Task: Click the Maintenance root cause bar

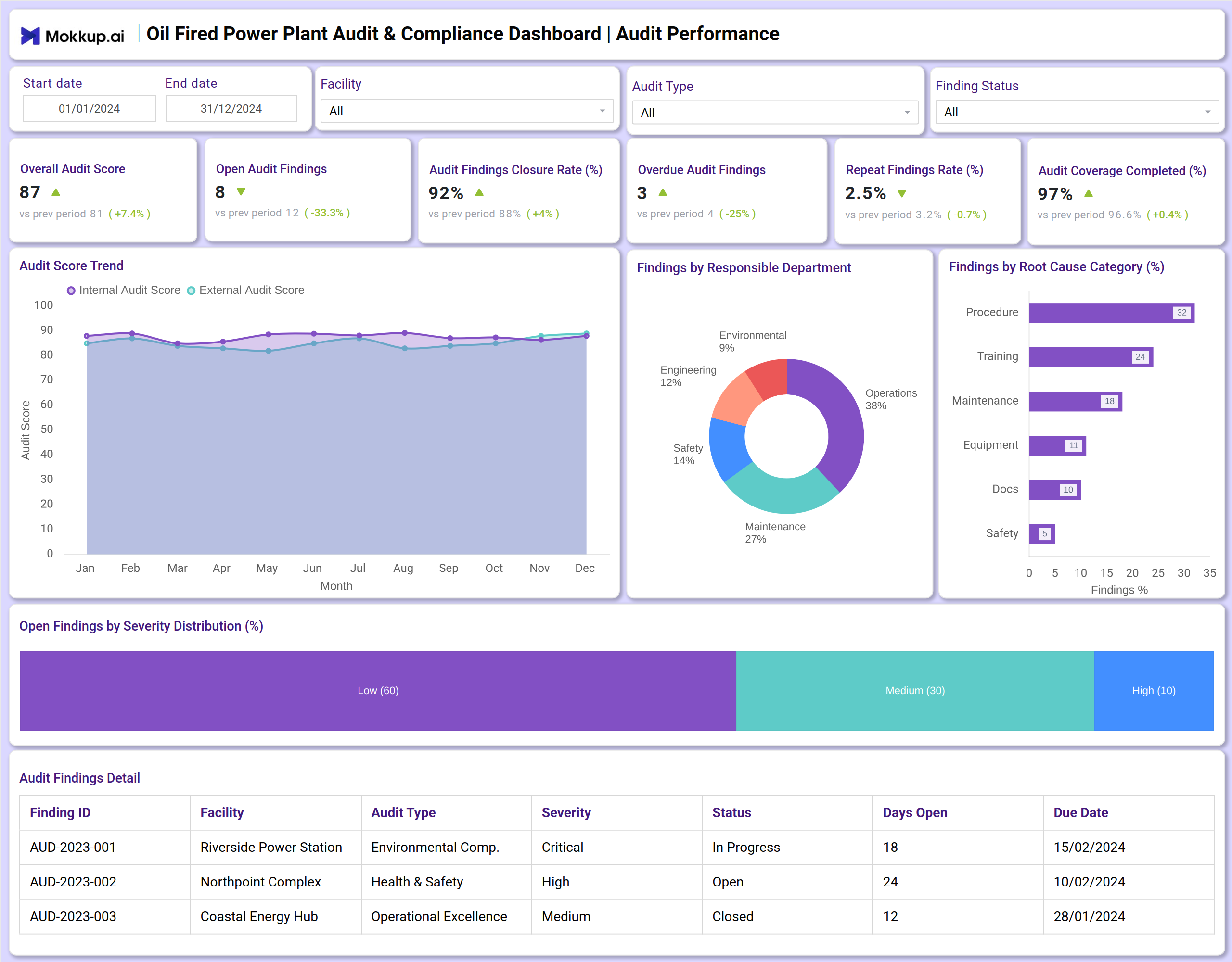Action: pyautogui.click(x=1075, y=402)
